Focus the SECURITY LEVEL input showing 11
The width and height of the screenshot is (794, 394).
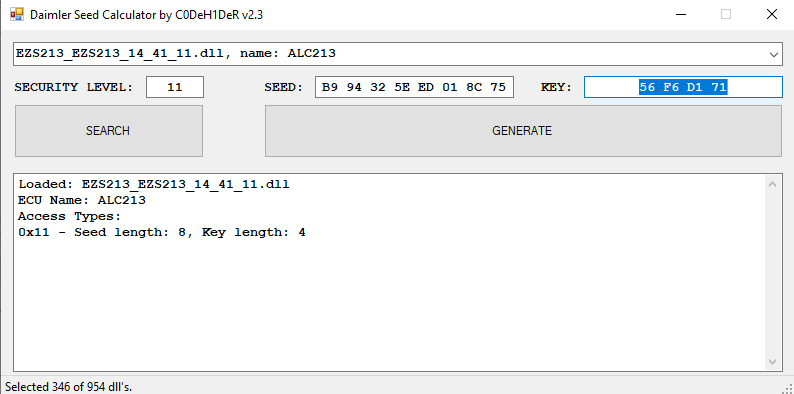[175, 87]
